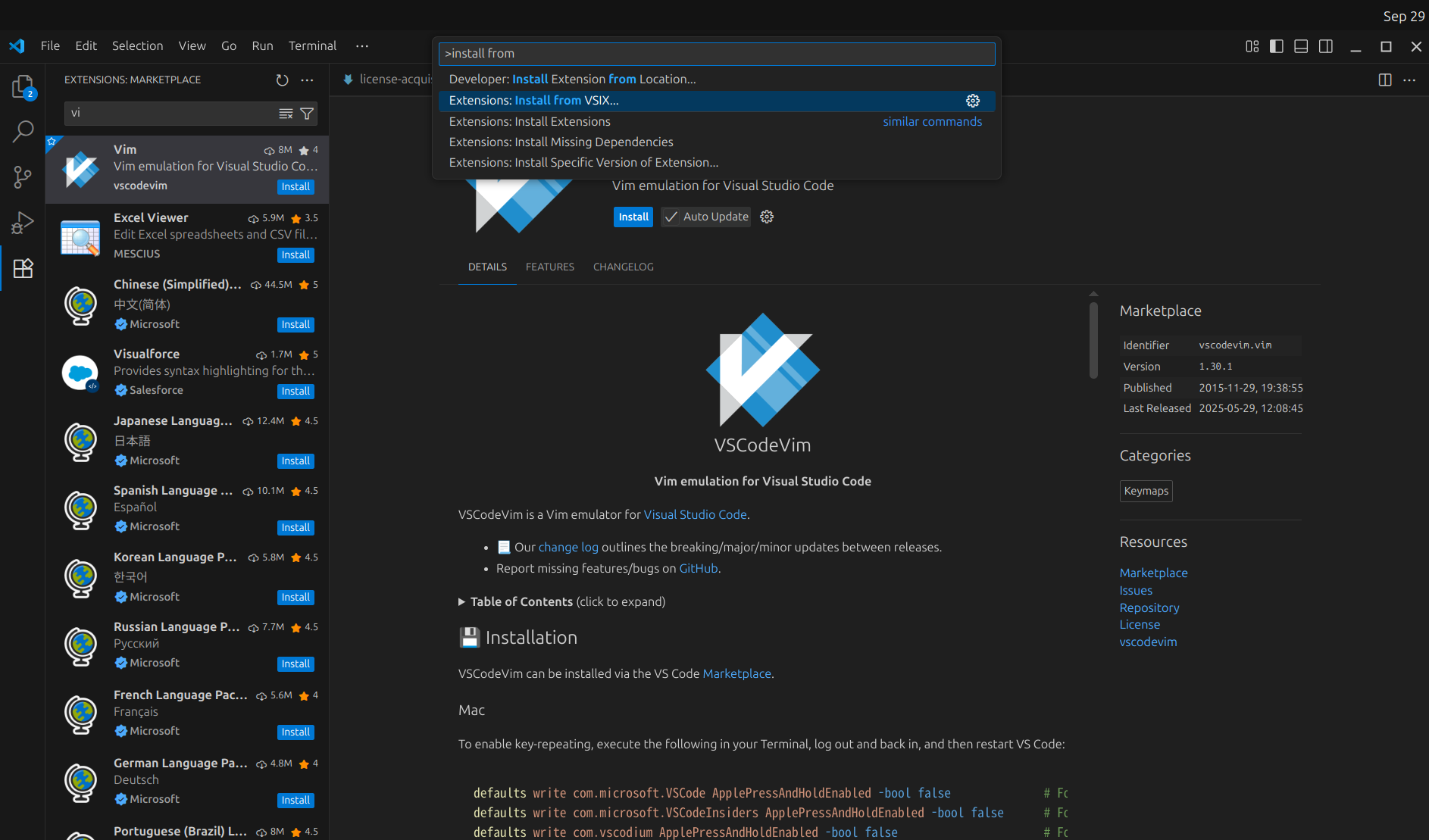Expand the Table of Contents section
1429x840 pixels.
coord(561,601)
